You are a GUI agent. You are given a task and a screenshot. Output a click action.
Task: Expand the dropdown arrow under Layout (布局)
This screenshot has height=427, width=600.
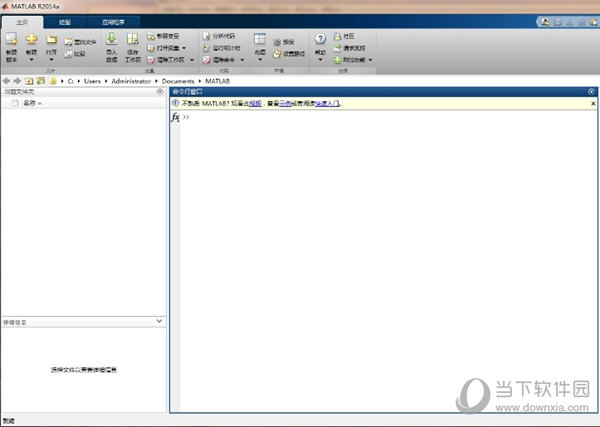click(260, 60)
